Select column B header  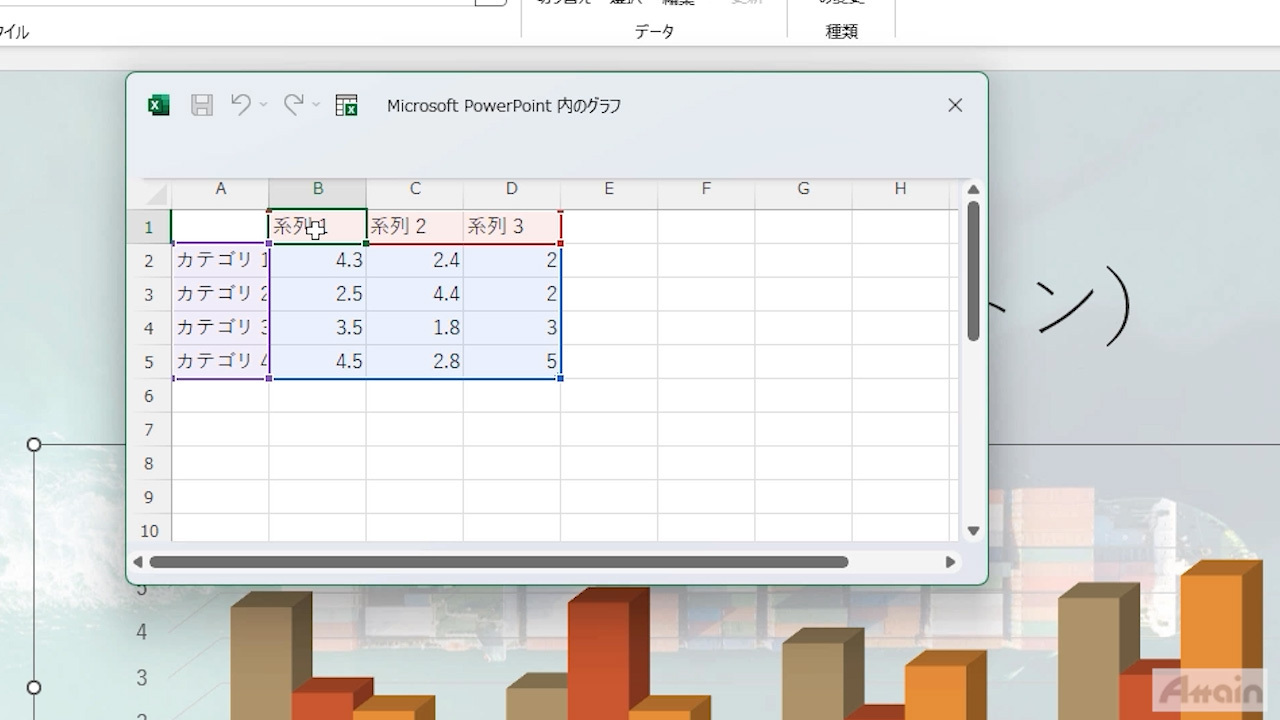317,189
